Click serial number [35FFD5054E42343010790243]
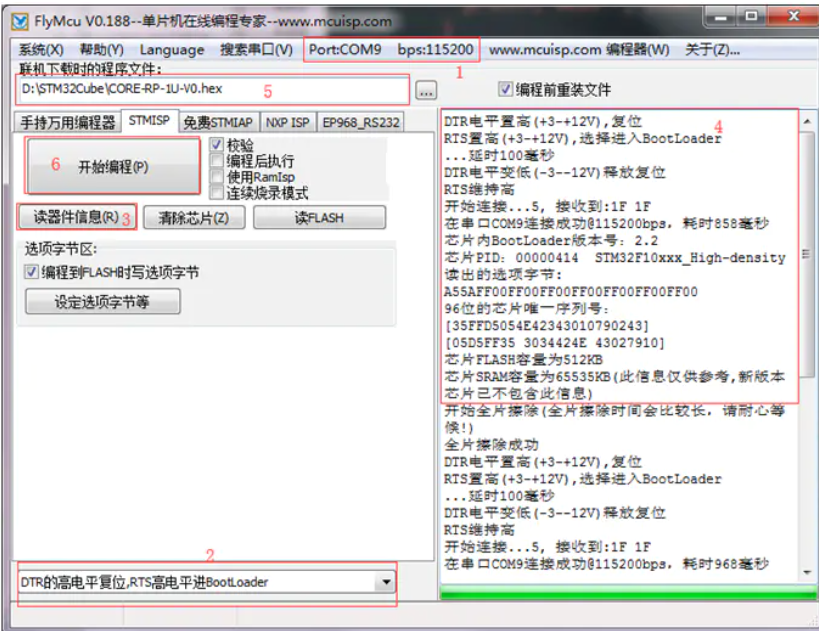The image size is (819, 631). [x=546, y=326]
